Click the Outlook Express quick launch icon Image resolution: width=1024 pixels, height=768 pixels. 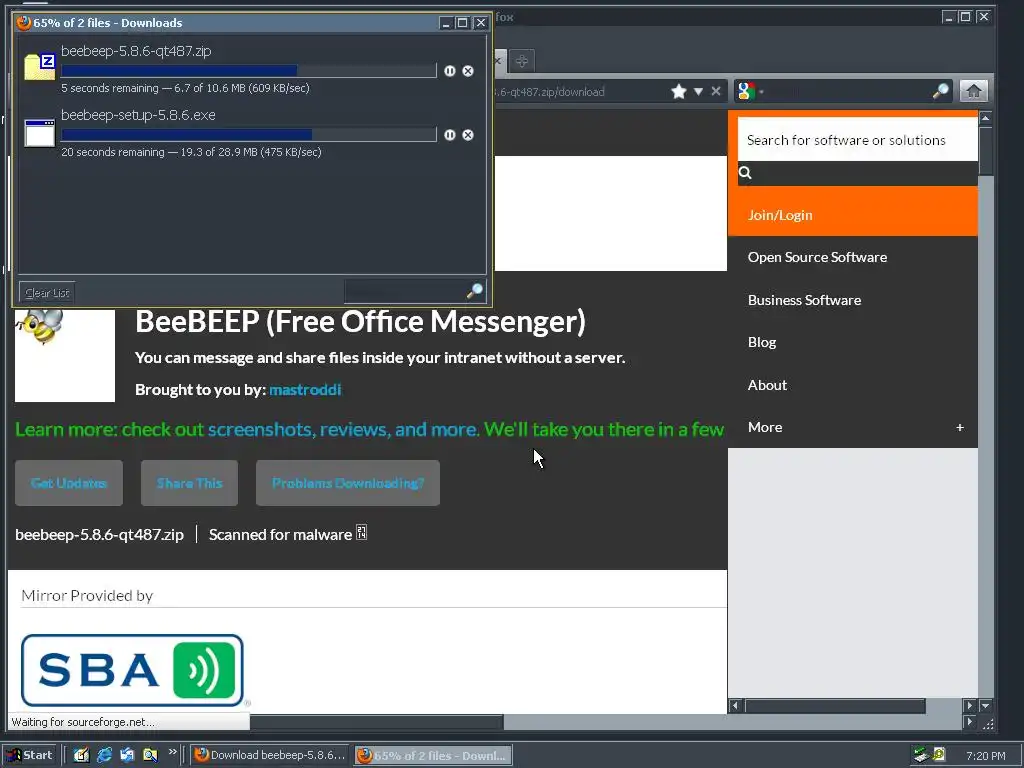127,755
